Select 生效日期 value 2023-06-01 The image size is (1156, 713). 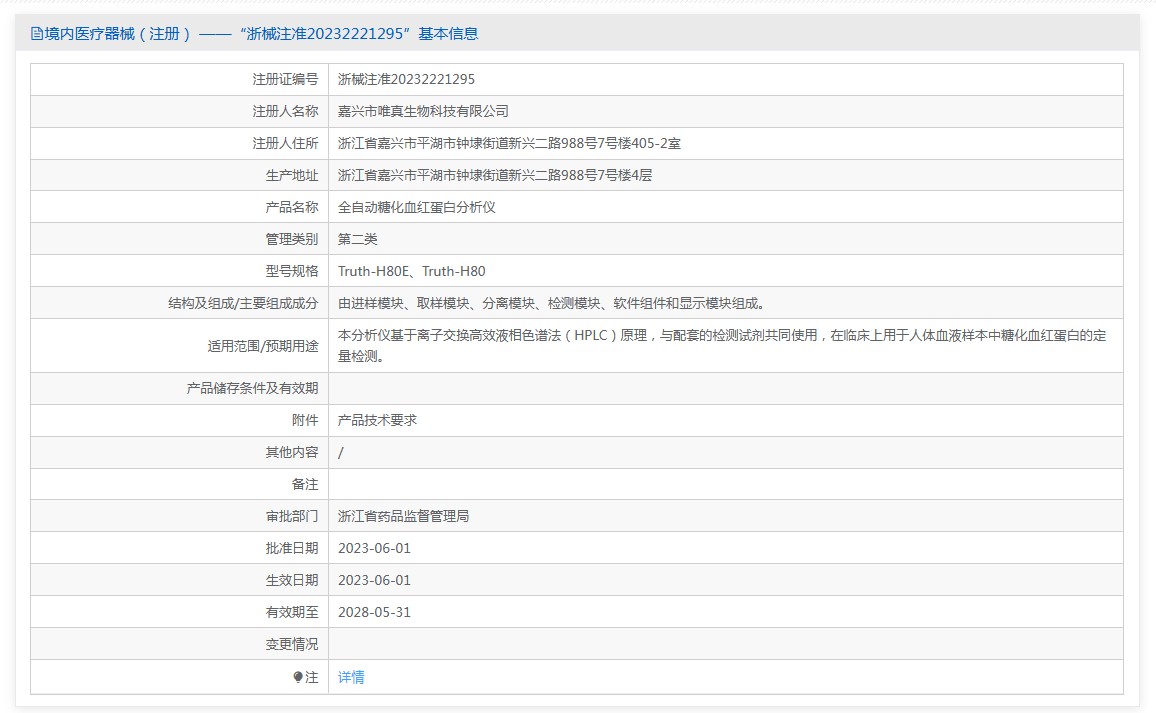tap(375, 580)
